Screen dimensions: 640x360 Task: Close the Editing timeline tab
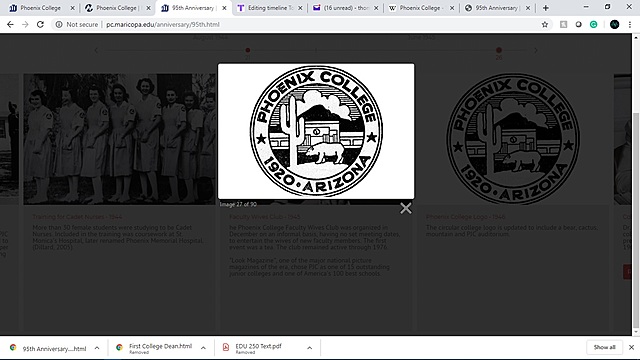click(x=300, y=8)
